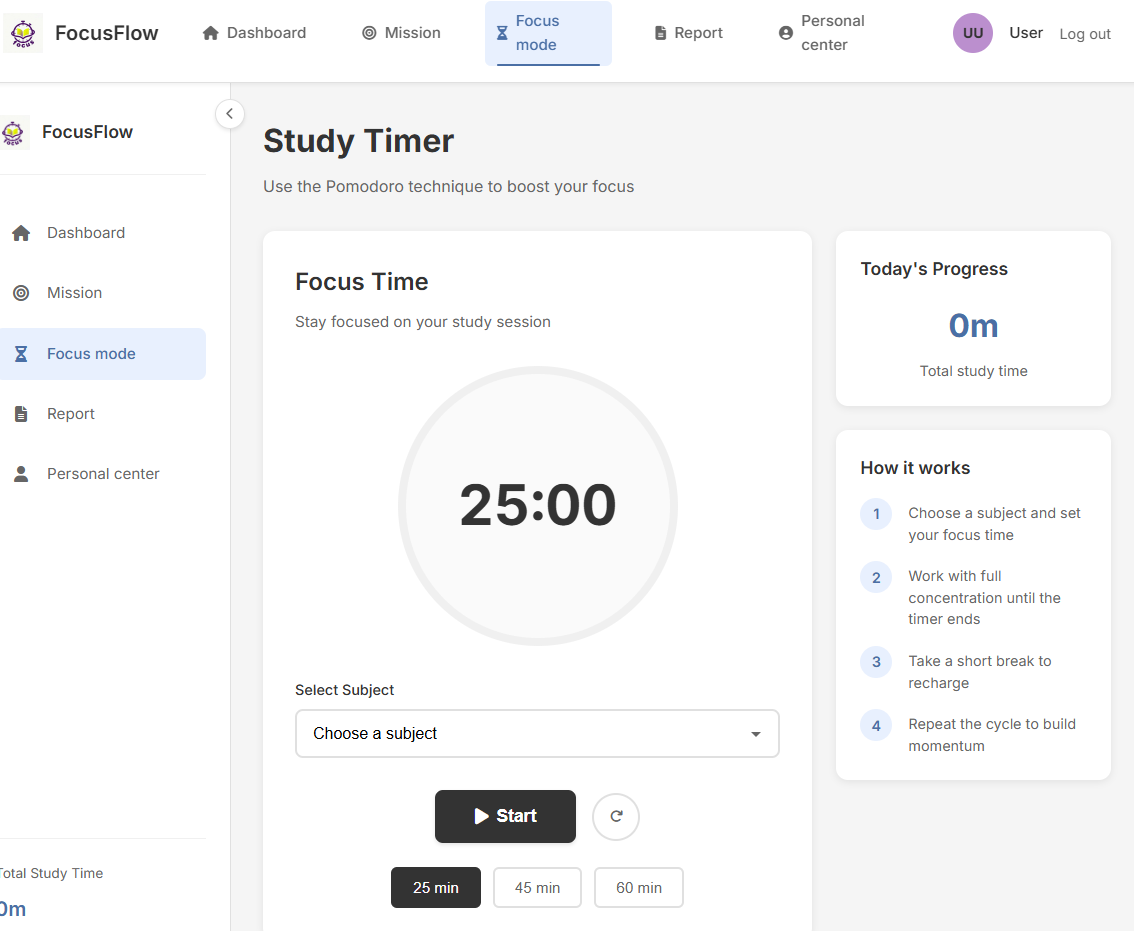Select the Focus mode top navigation tab
Image resolution: width=1134 pixels, height=931 pixels.
click(548, 33)
